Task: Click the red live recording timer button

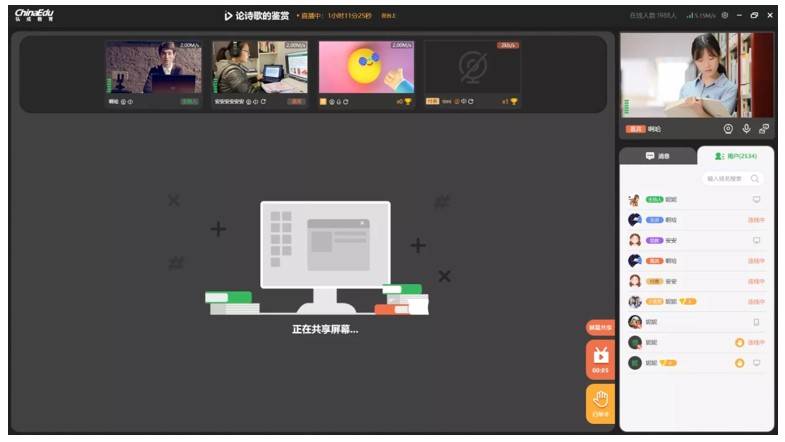Action: click(600, 359)
